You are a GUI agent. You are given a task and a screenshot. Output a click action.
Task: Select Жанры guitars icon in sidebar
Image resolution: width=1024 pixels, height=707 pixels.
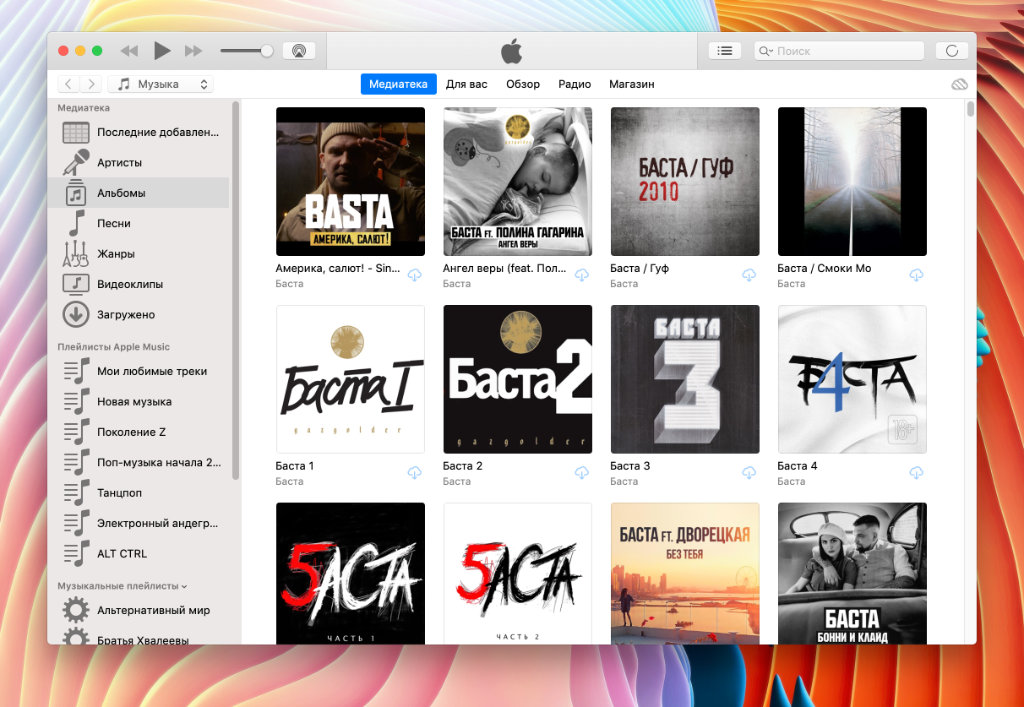76,254
